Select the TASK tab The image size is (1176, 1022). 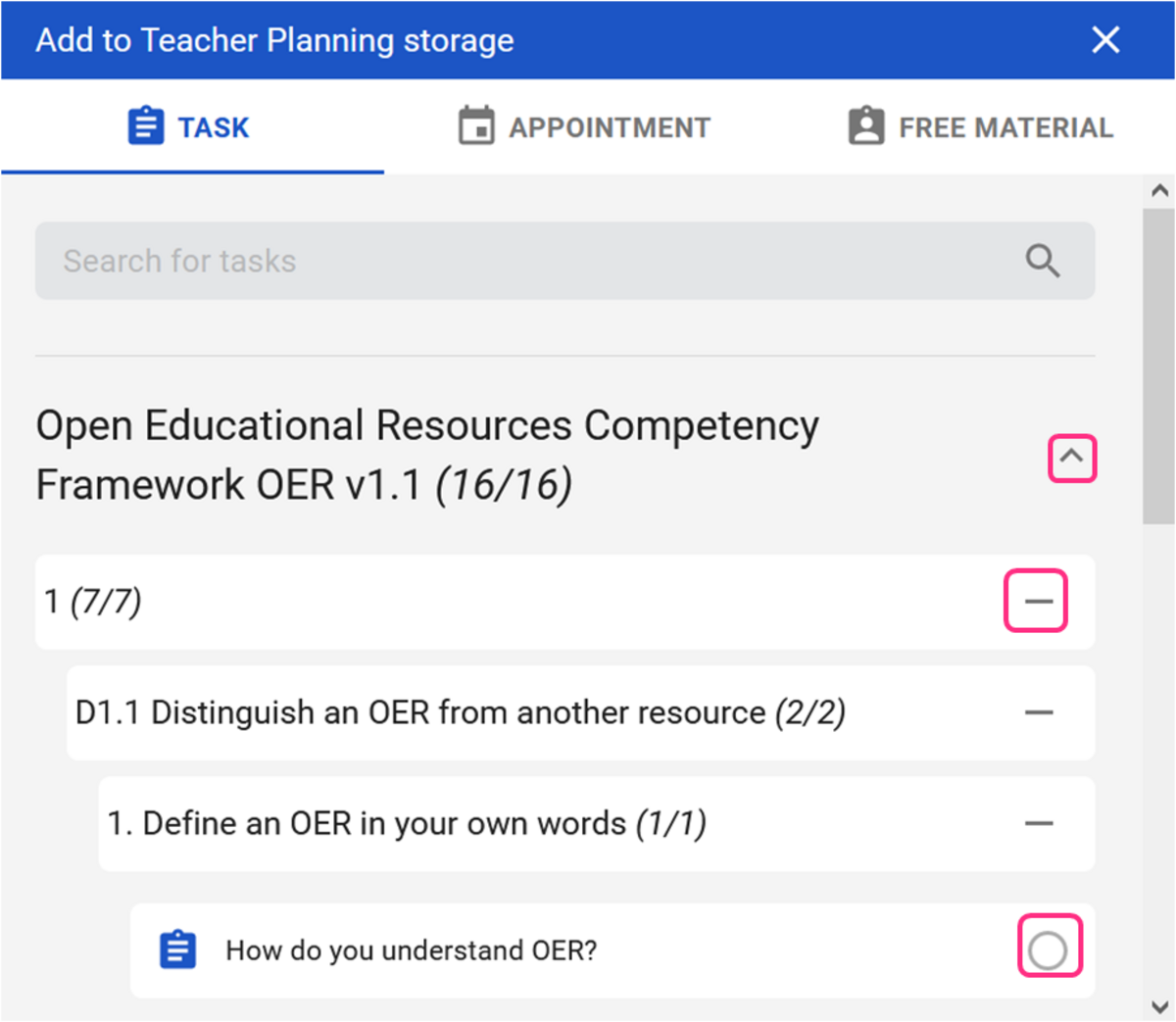click(192, 126)
